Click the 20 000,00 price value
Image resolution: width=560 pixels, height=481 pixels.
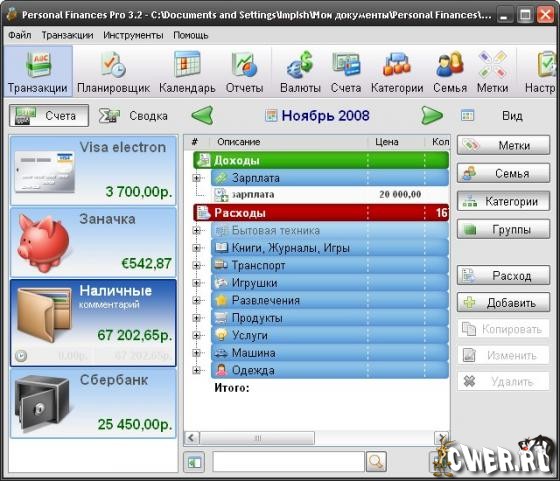400,195
